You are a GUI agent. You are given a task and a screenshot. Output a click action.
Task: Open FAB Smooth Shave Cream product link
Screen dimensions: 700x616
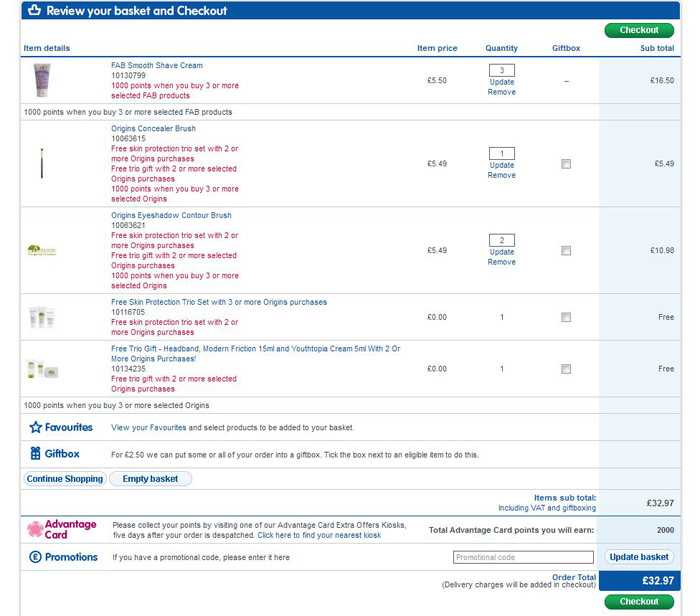tap(157, 66)
